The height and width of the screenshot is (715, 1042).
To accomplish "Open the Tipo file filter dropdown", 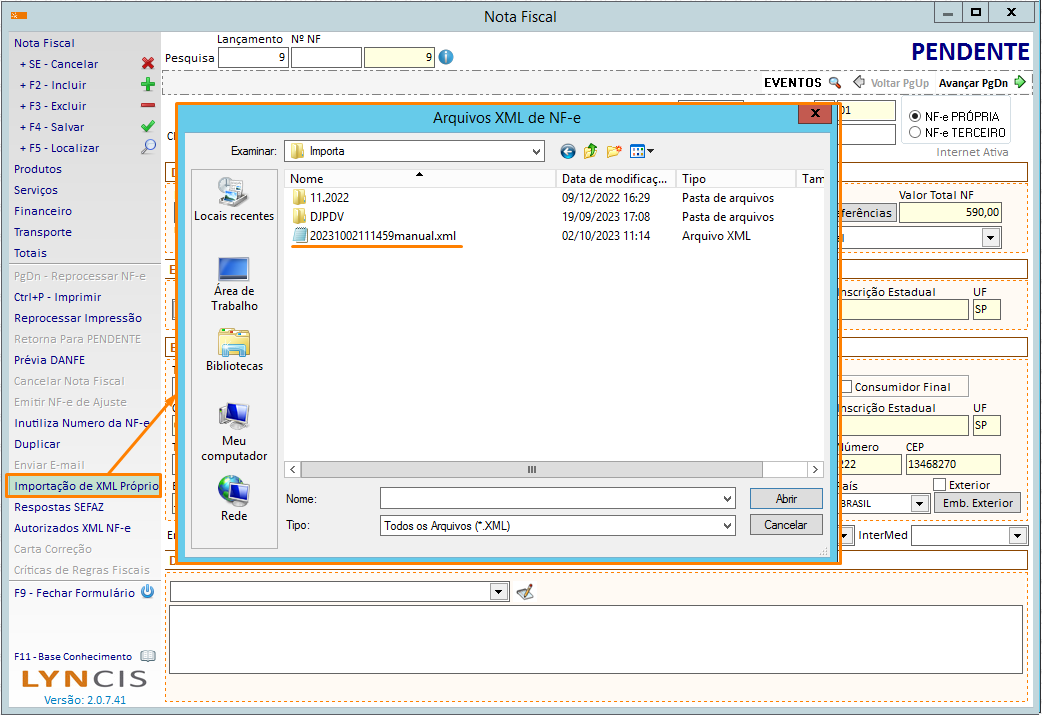I will point(727,525).
